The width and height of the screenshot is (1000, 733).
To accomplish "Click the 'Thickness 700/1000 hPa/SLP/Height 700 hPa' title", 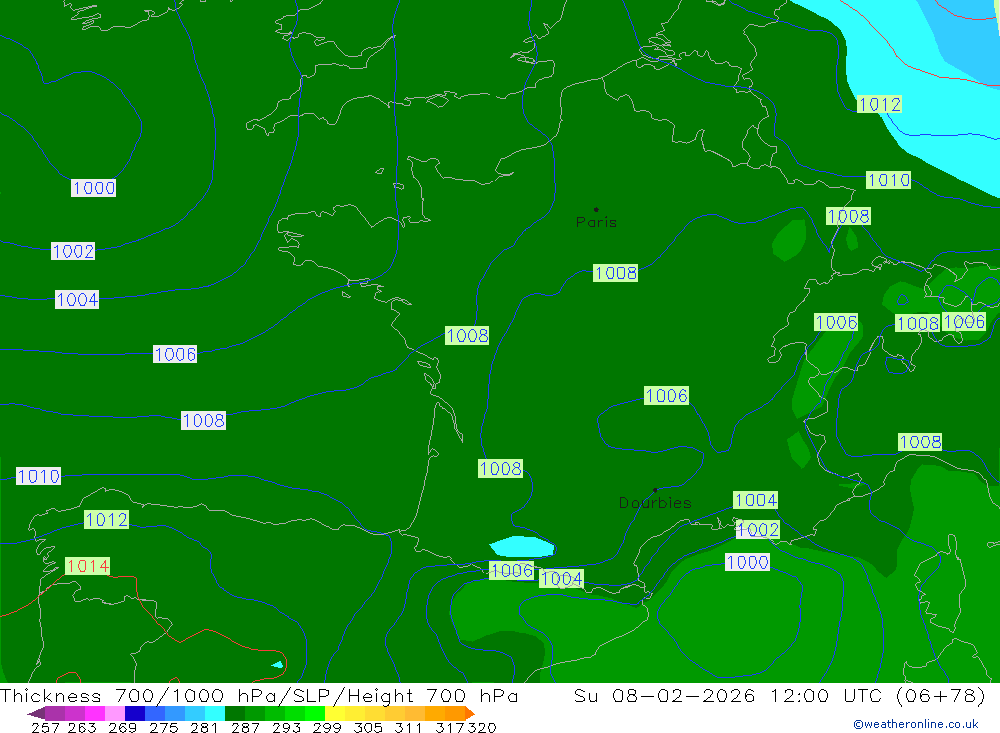I will (x=259, y=695).
